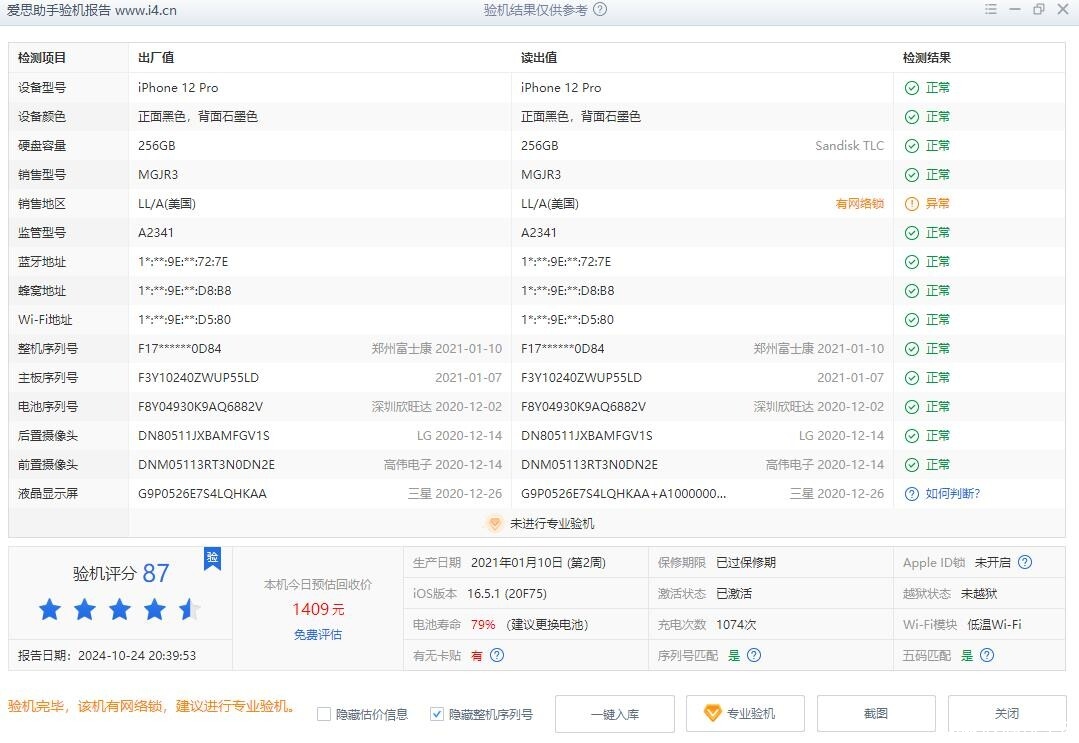
Task: Click the 有网络锁 warning label
Action: tap(859, 204)
